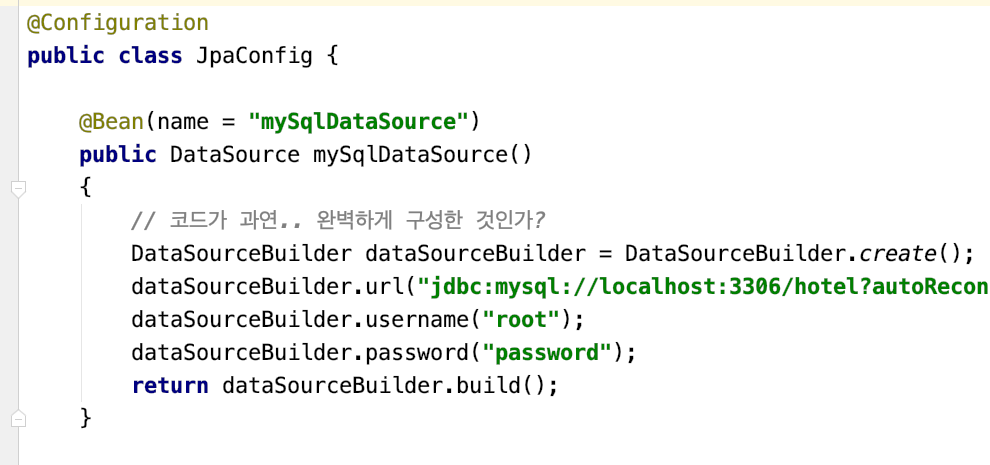Click the "mySqlDataSource" string literal

coord(359,121)
